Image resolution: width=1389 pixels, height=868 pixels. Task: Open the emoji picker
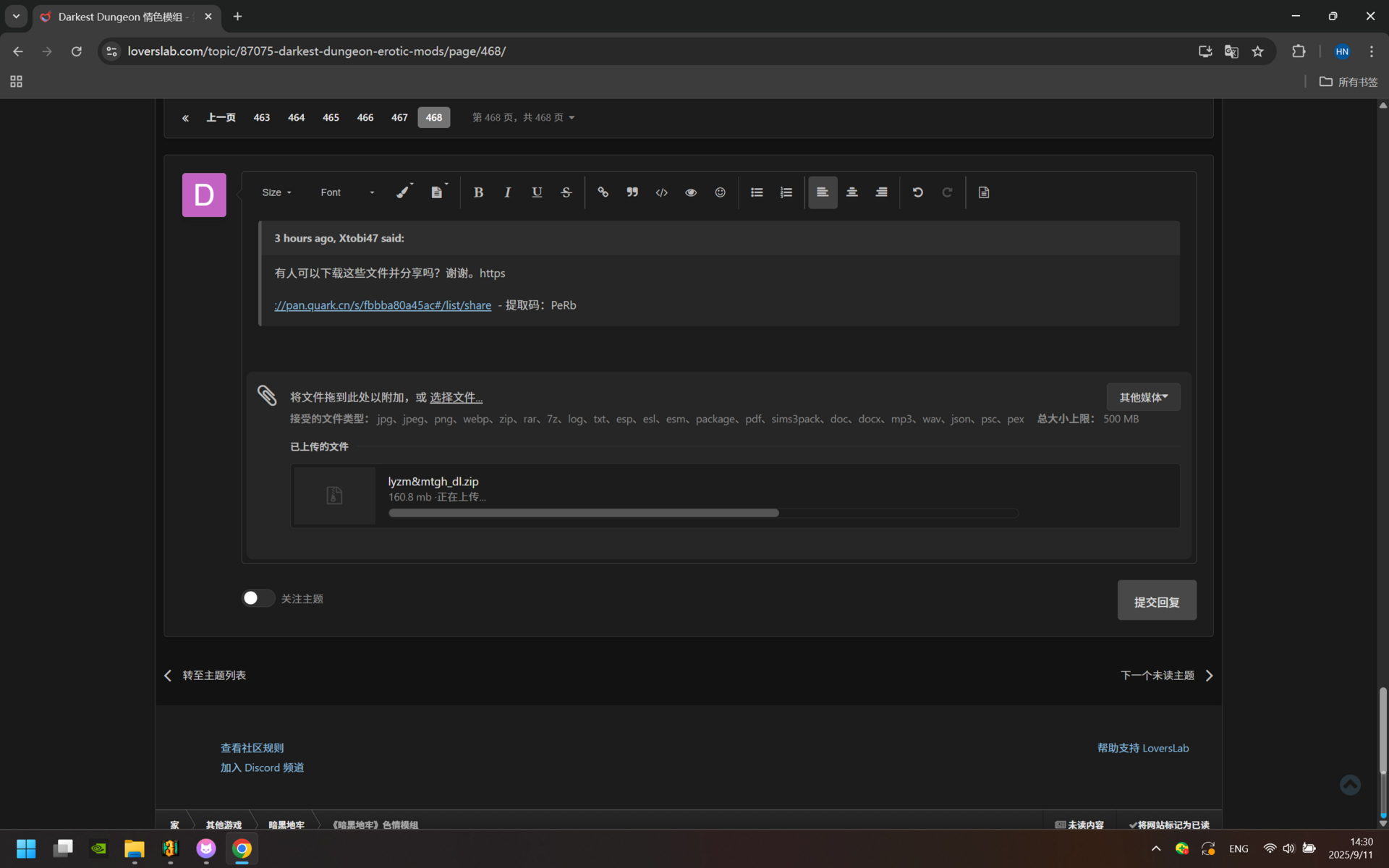tap(720, 192)
